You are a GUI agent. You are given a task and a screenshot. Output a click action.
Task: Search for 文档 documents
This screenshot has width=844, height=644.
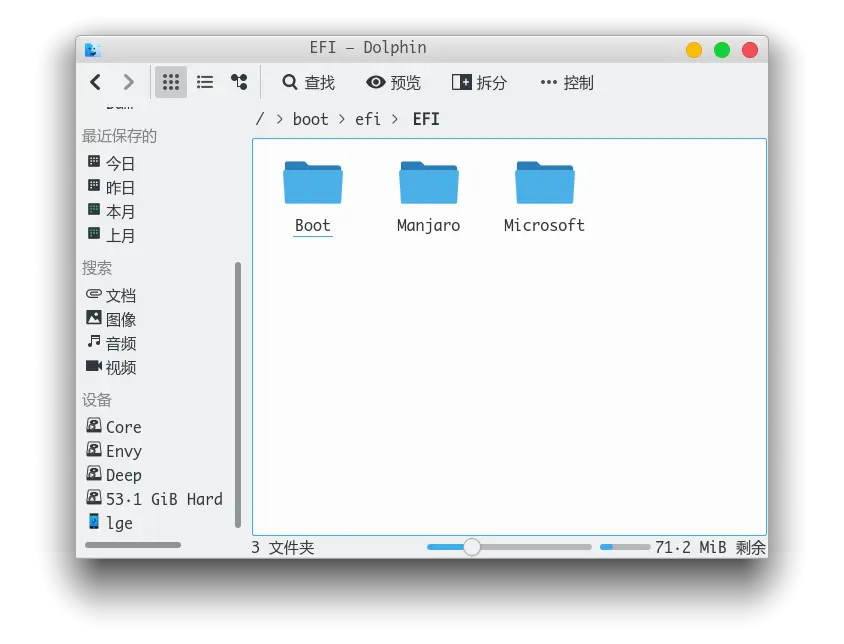pos(121,295)
